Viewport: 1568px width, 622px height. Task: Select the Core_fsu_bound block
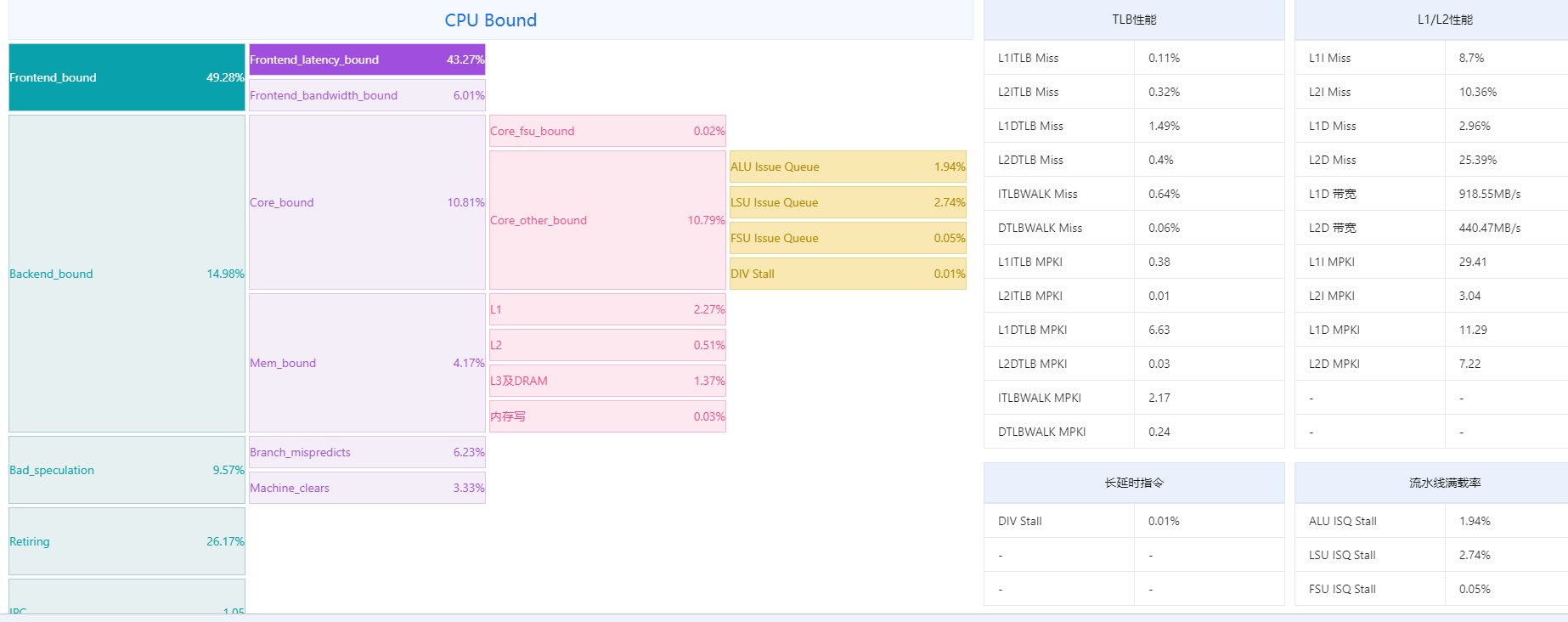607,131
